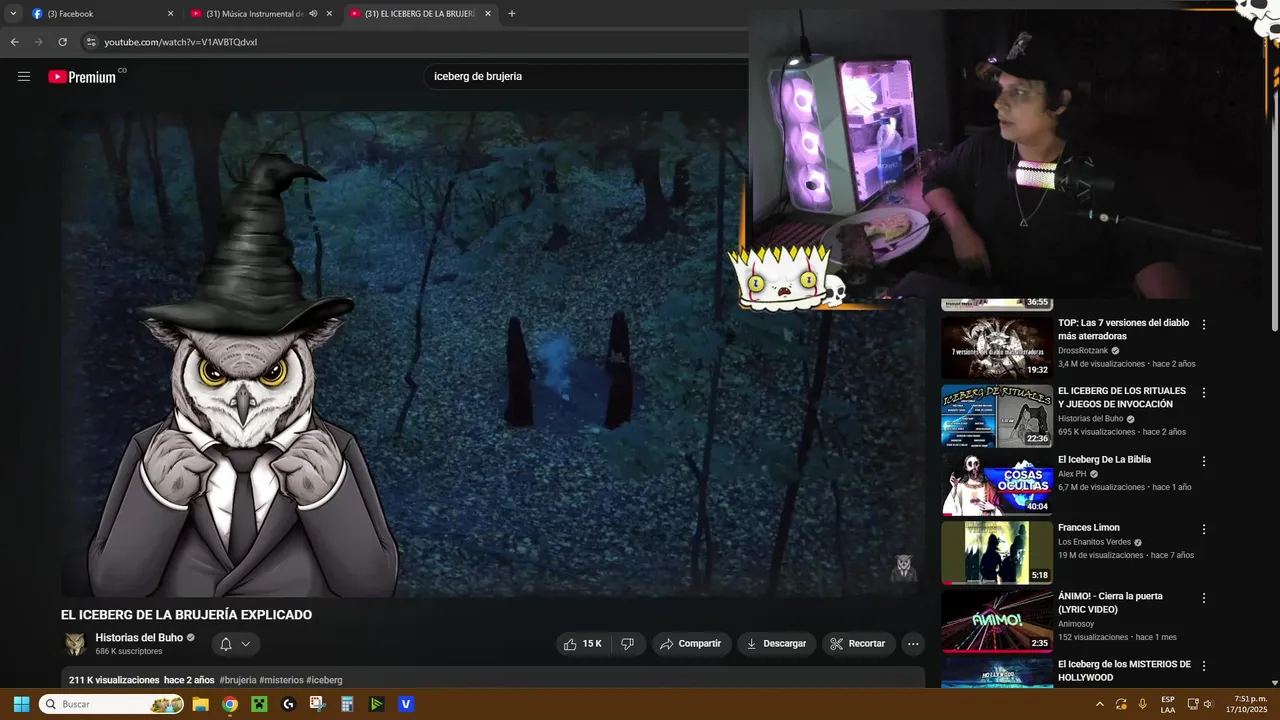
Task: Open options menu for MISTERIOS DE HOLLYWOOD video
Action: [1204, 665]
